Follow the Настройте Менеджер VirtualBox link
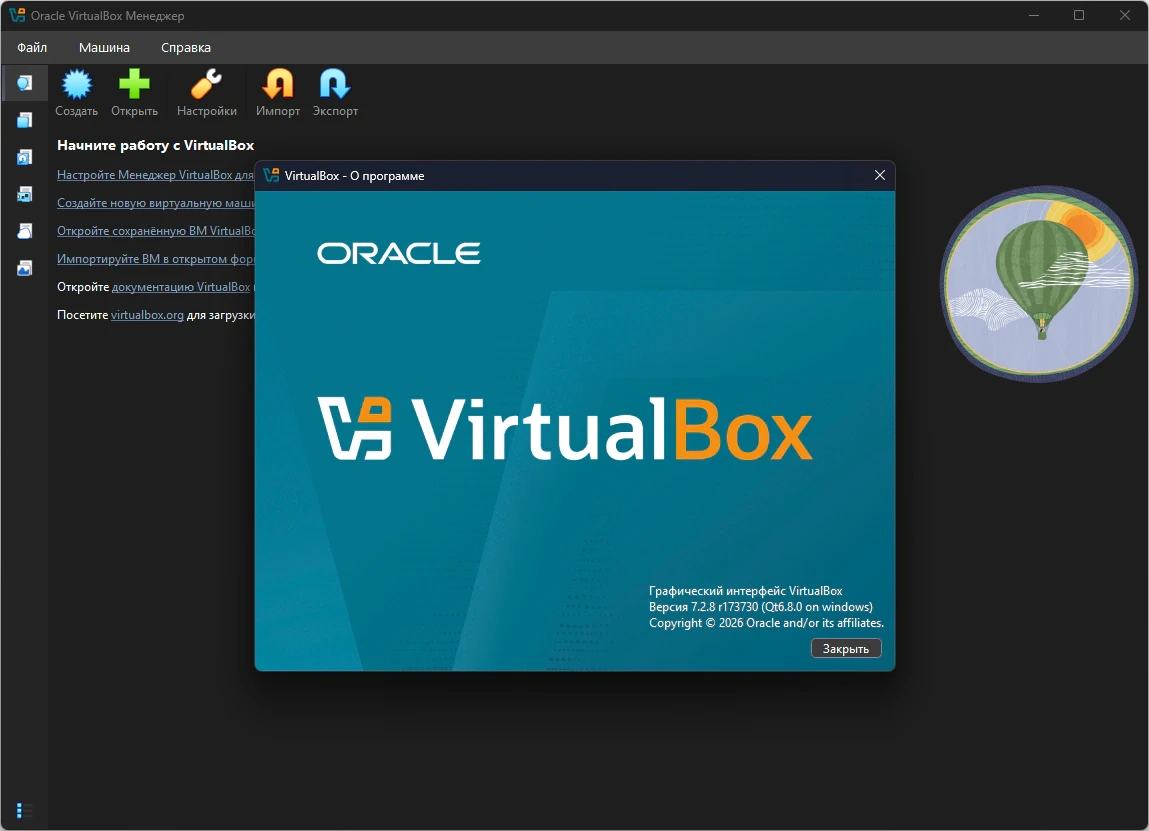 155,175
